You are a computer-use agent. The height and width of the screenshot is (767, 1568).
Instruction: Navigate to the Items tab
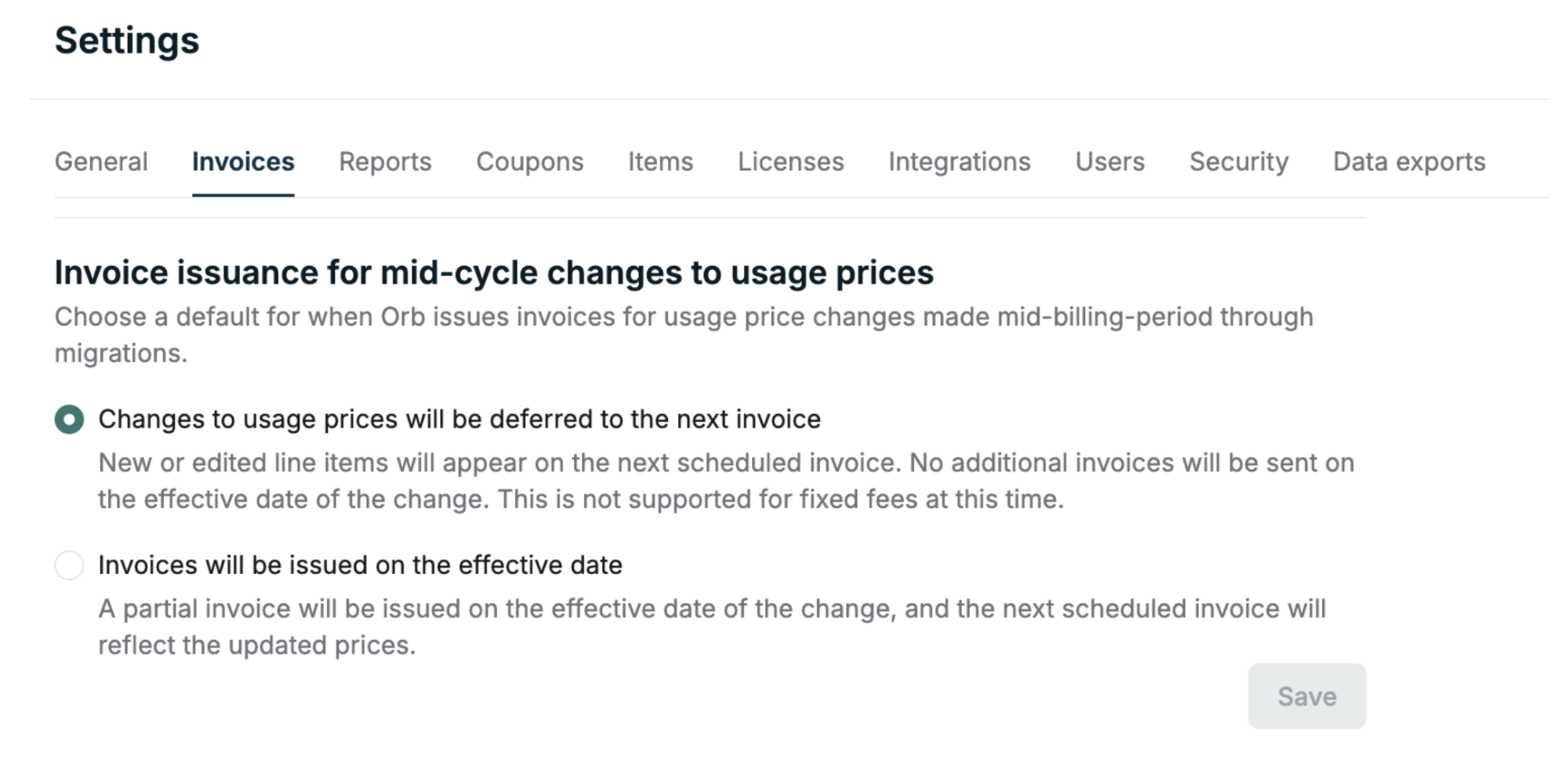tap(660, 162)
